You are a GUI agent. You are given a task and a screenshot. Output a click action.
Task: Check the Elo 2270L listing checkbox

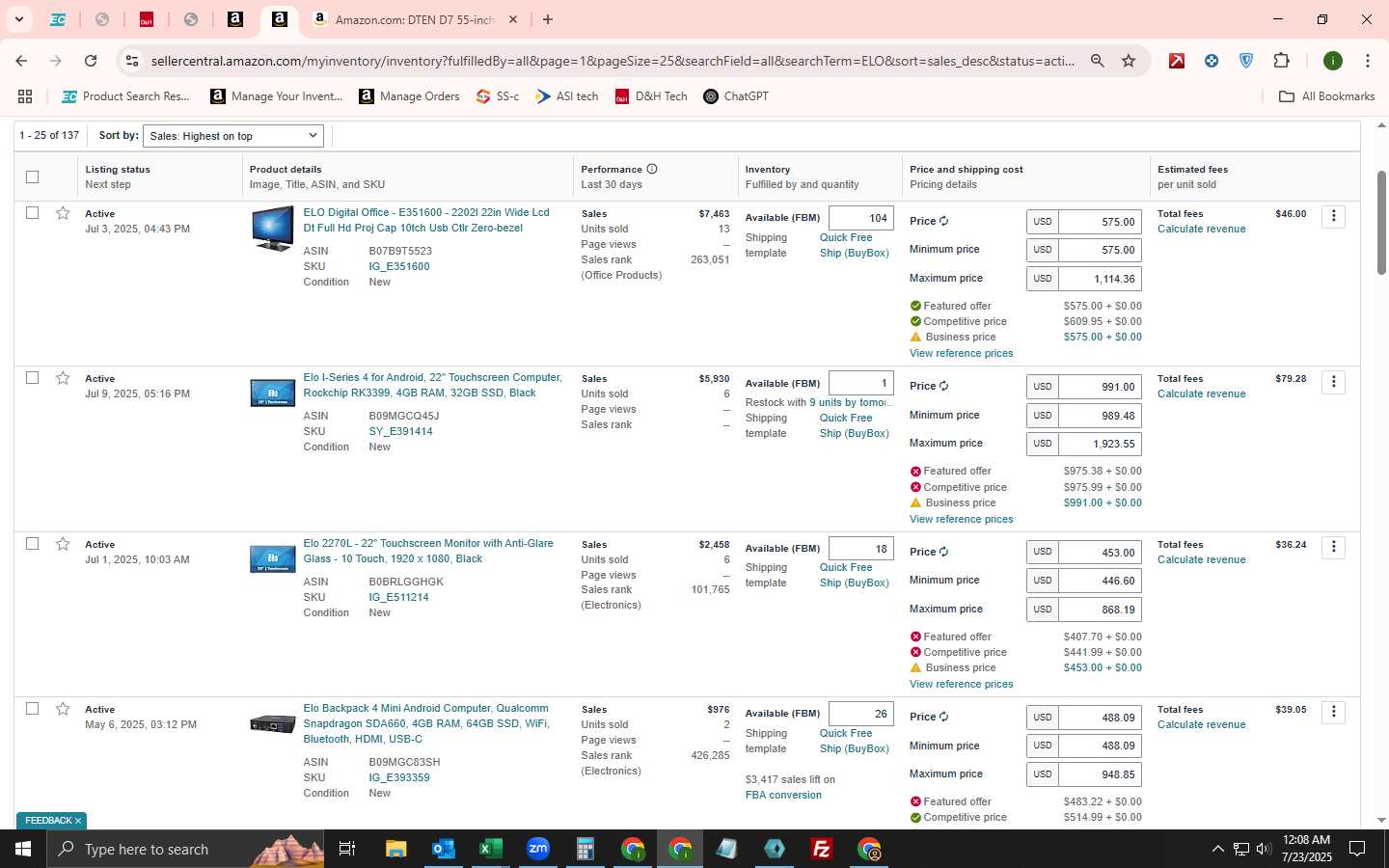[32, 543]
